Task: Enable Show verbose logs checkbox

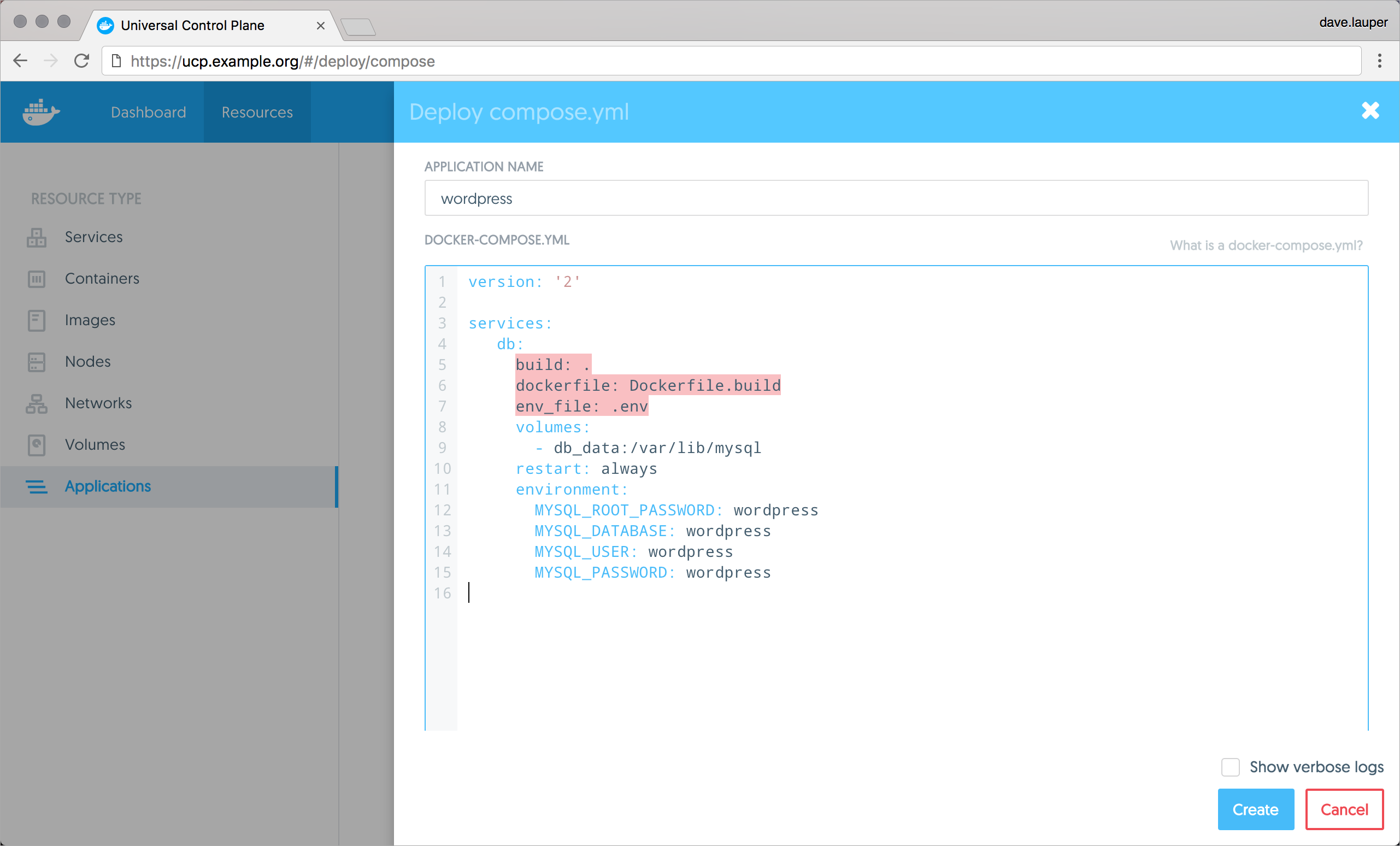Action: pyautogui.click(x=1230, y=767)
